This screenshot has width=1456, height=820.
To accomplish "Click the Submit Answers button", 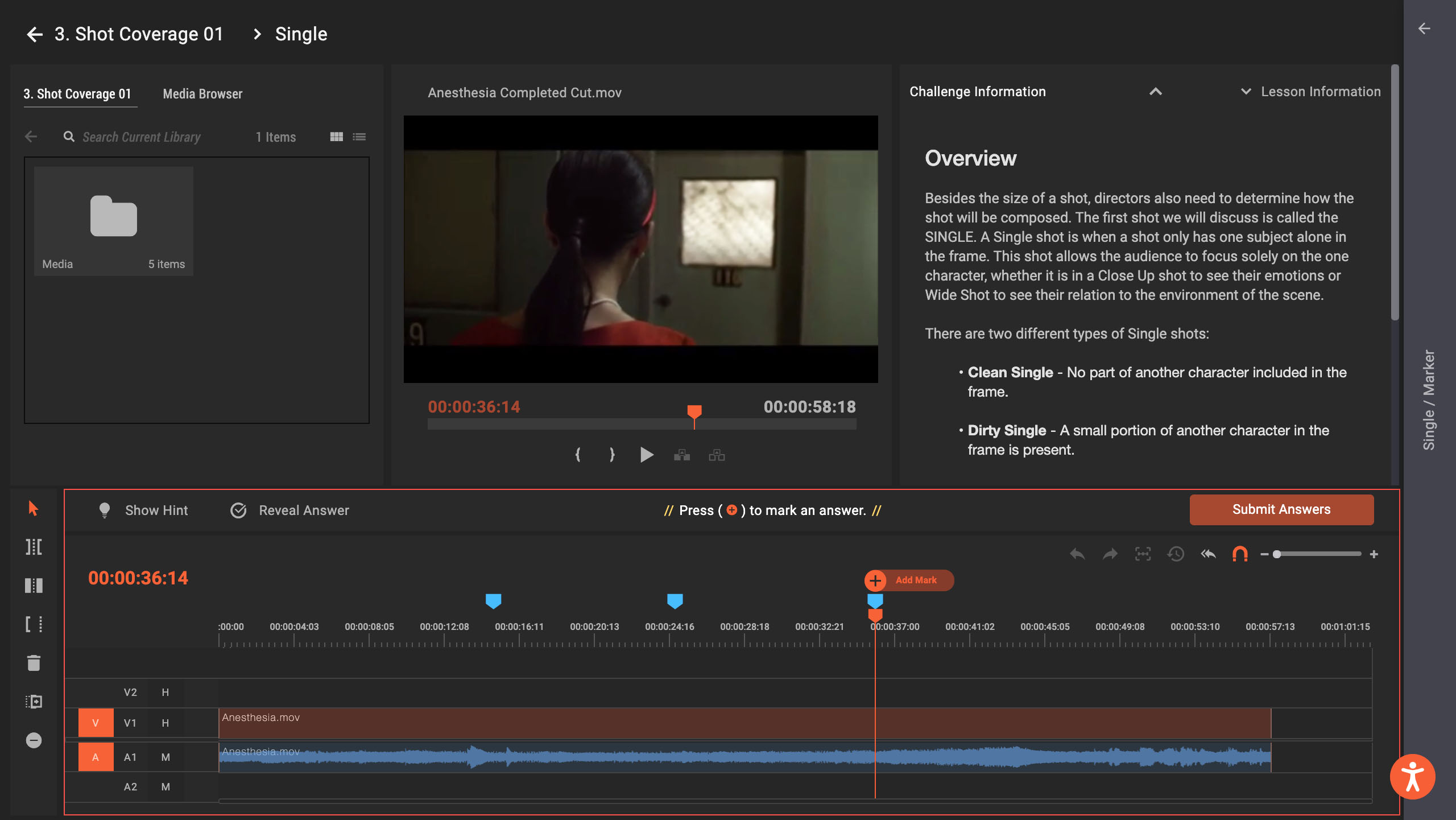I will point(1281,509).
